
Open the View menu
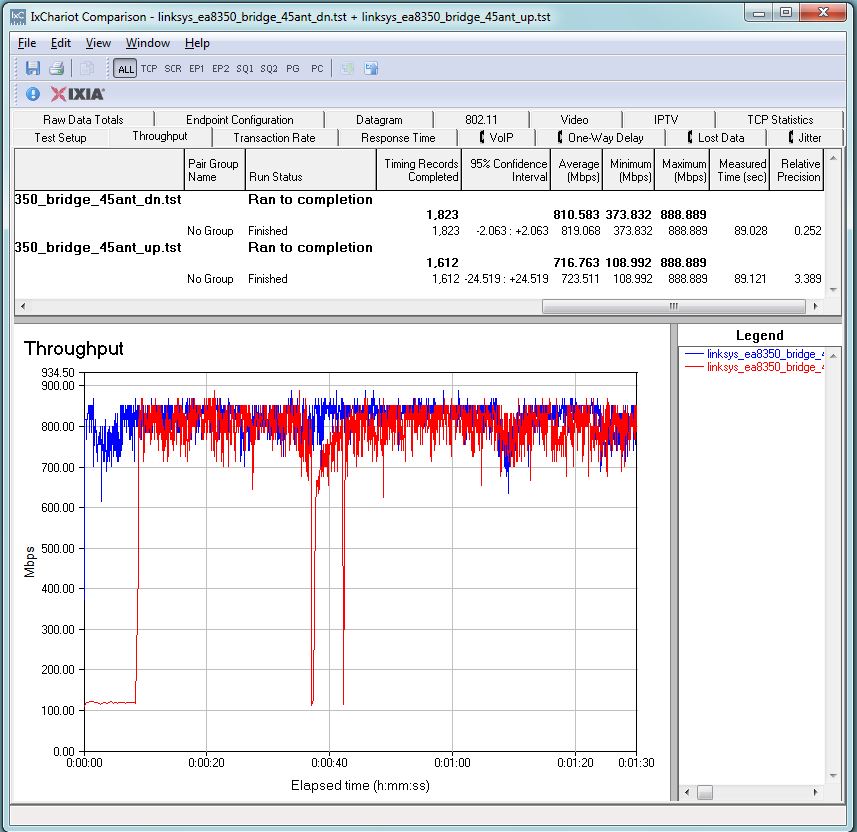pos(98,43)
